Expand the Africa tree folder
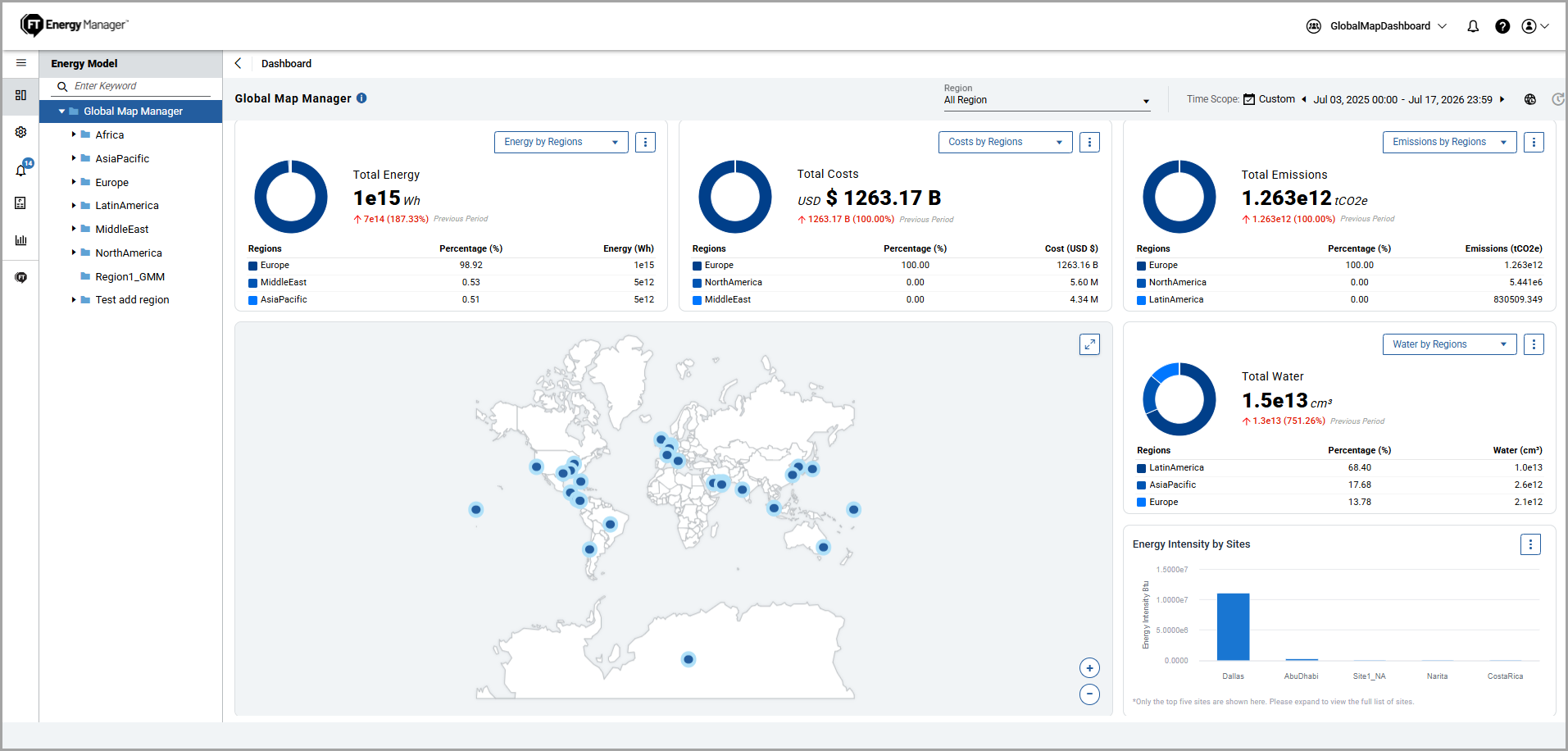The image size is (1568, 751). [x=74, y=134]
